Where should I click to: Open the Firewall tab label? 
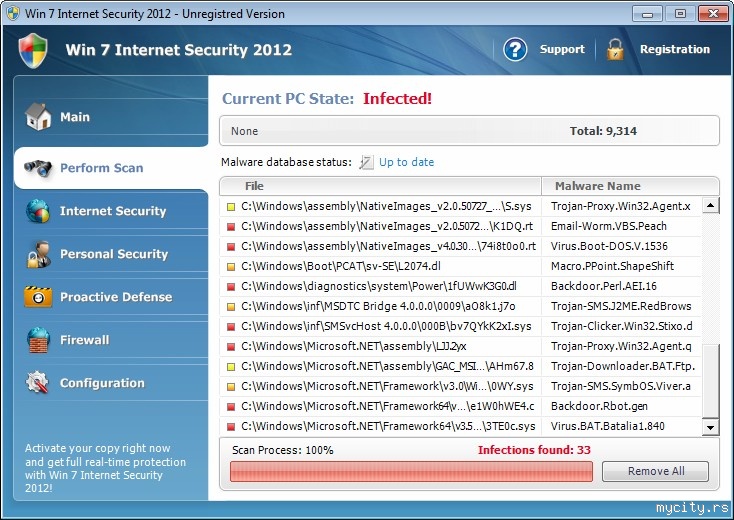pyautogui.click(x=84, y=340)
